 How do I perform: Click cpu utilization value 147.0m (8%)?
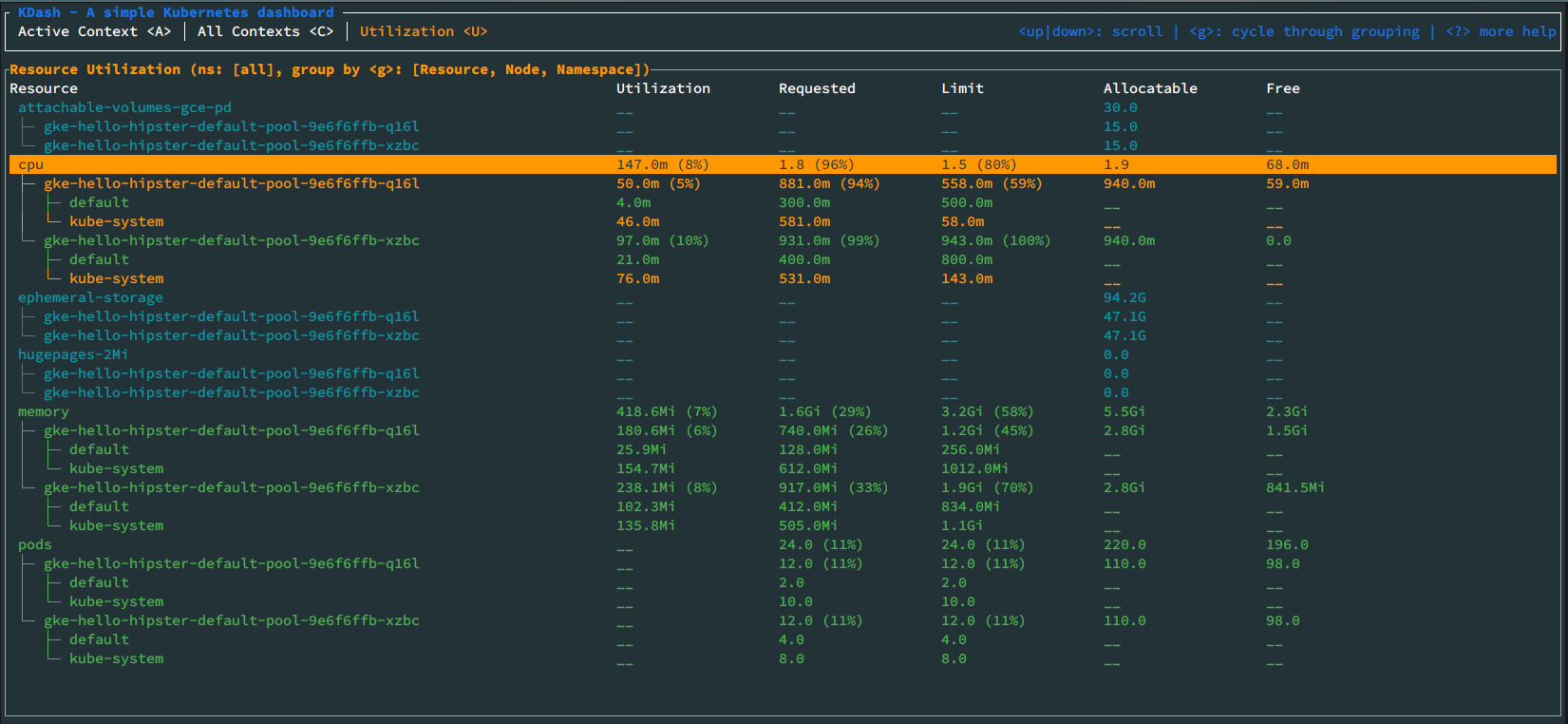tap(663, 164)
